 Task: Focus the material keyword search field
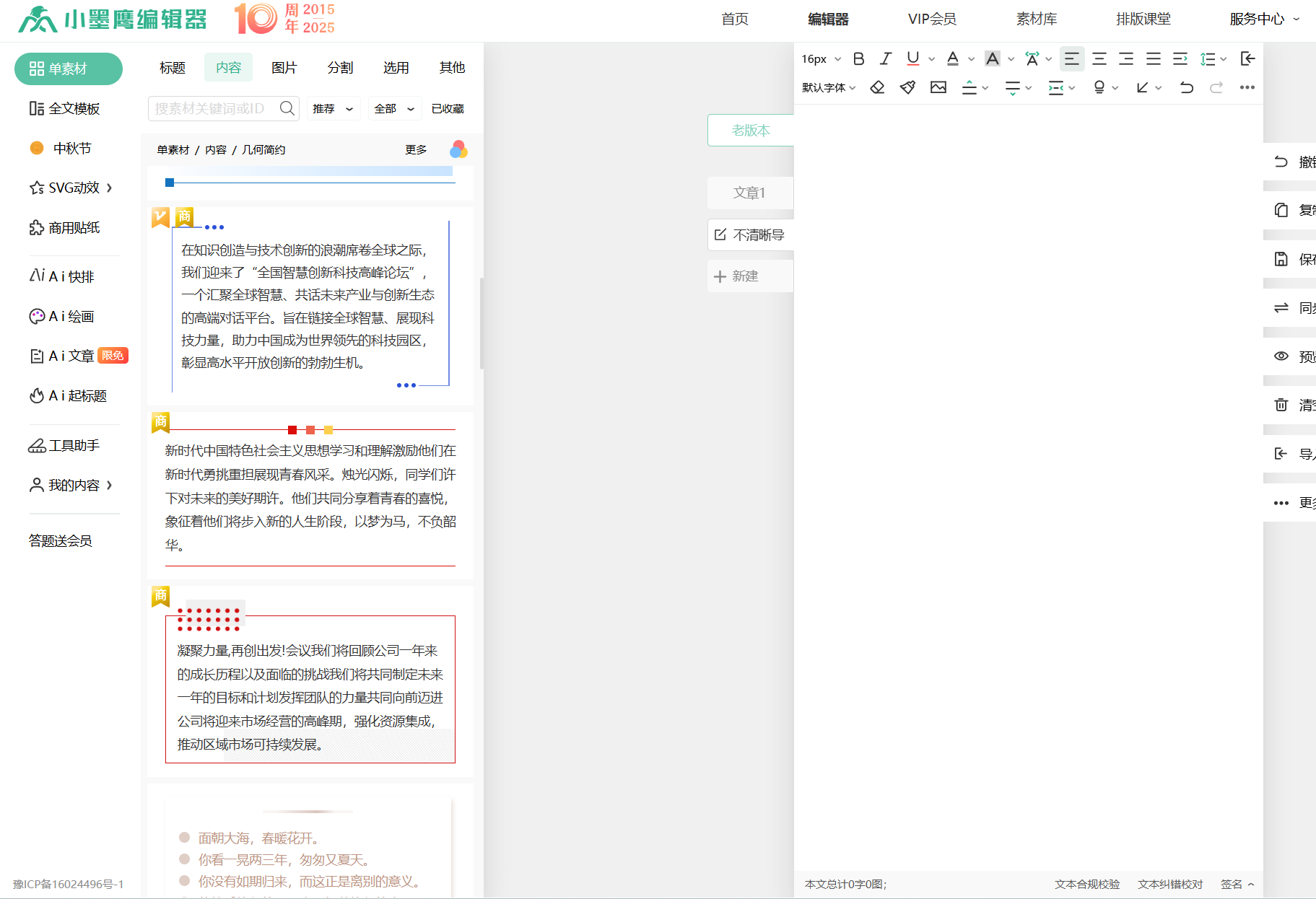[213, 108]
